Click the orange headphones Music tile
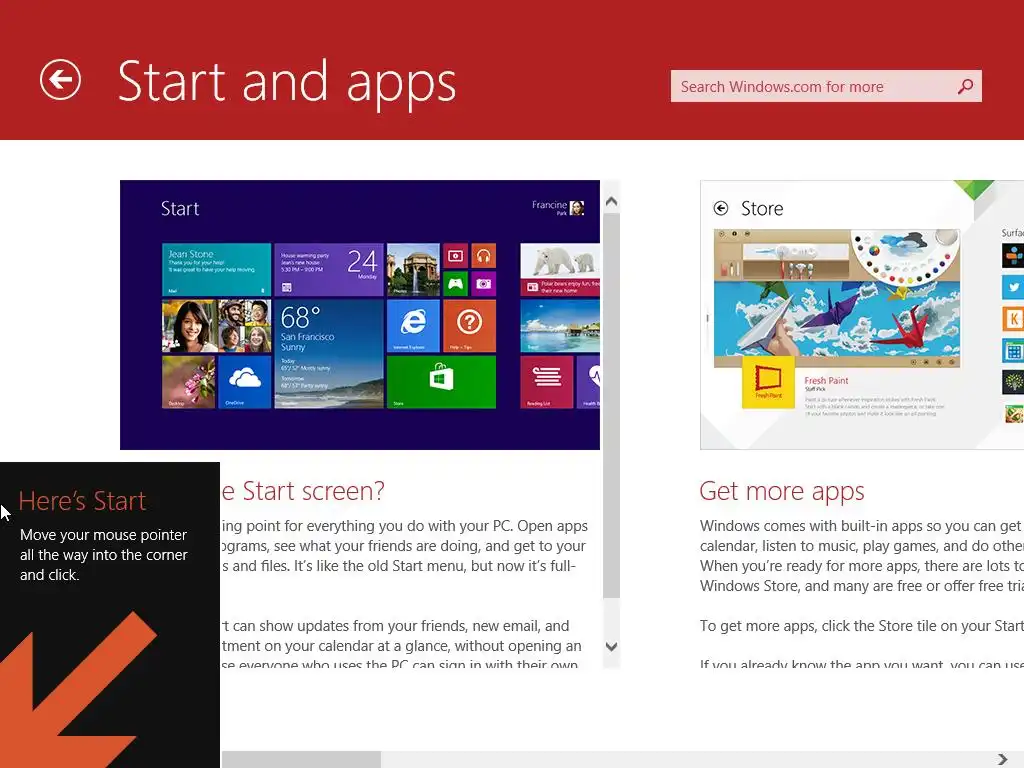The image size is (1024, 768). 483,255
